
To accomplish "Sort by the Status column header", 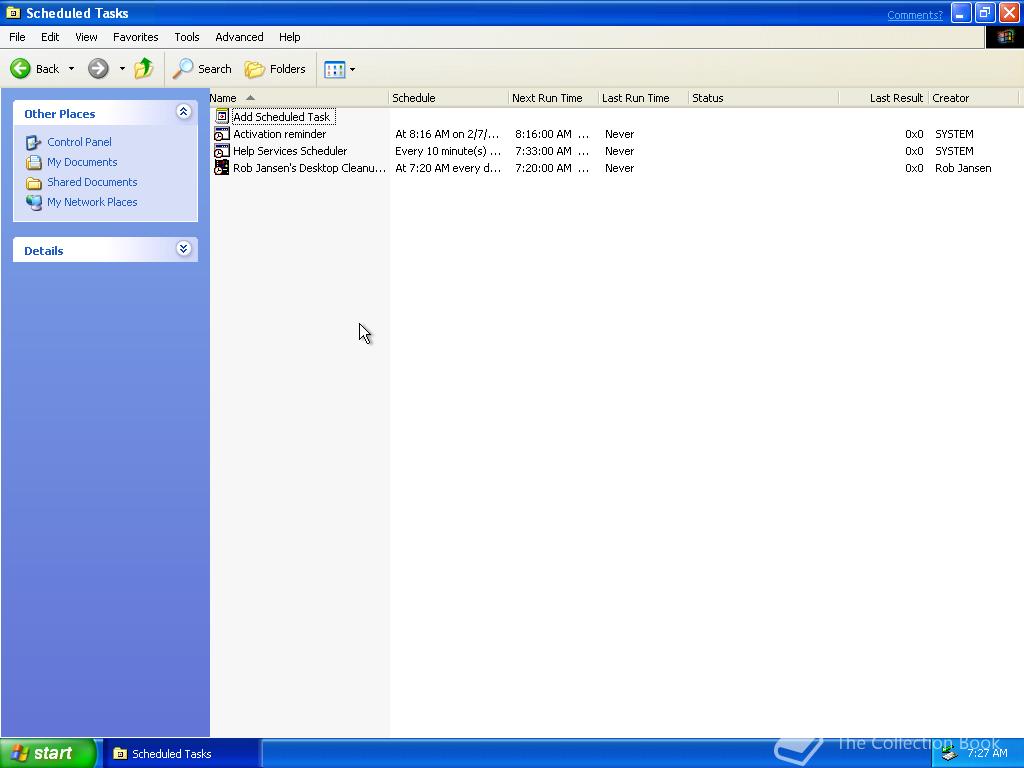I will 763,98.
